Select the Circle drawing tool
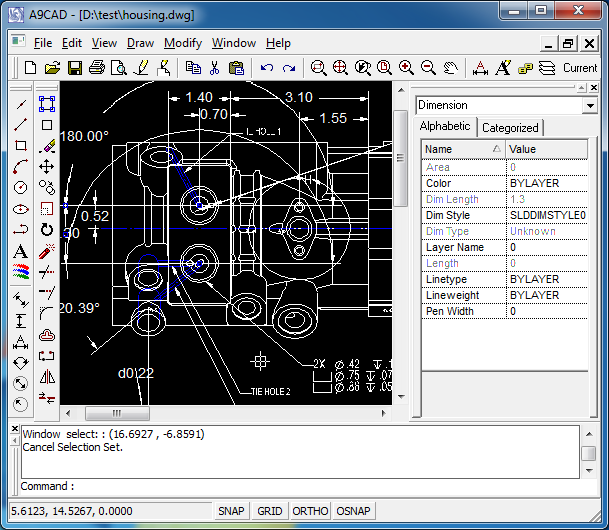This screenshot has width=609, height=530. pos(21,188)
